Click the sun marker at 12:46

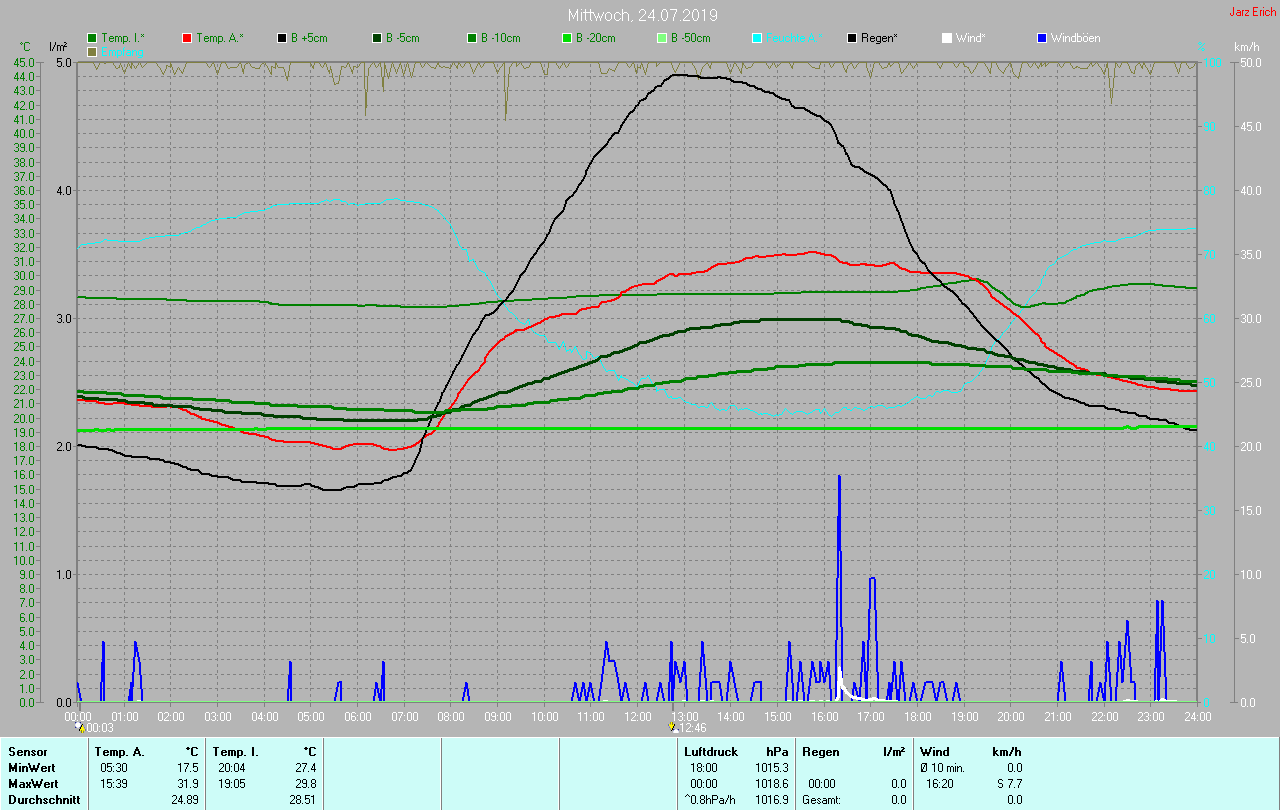pos(674,727)
